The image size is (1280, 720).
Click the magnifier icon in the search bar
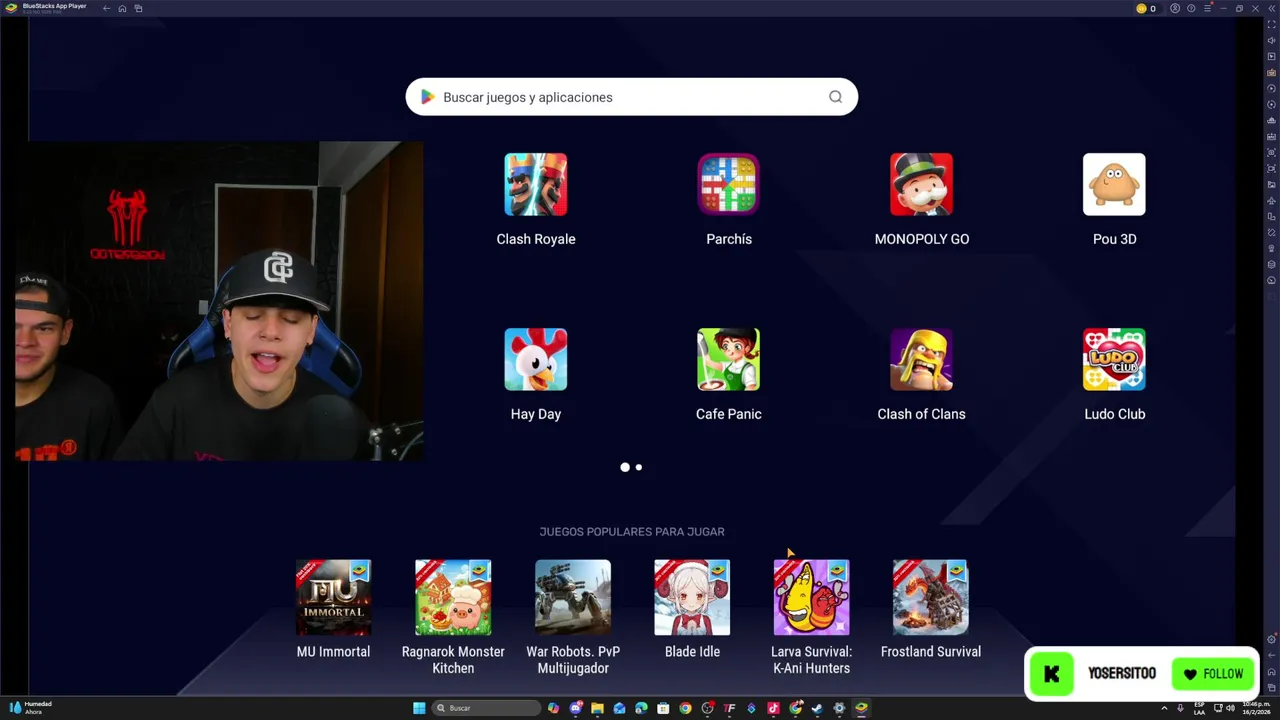tap(835, 97)
